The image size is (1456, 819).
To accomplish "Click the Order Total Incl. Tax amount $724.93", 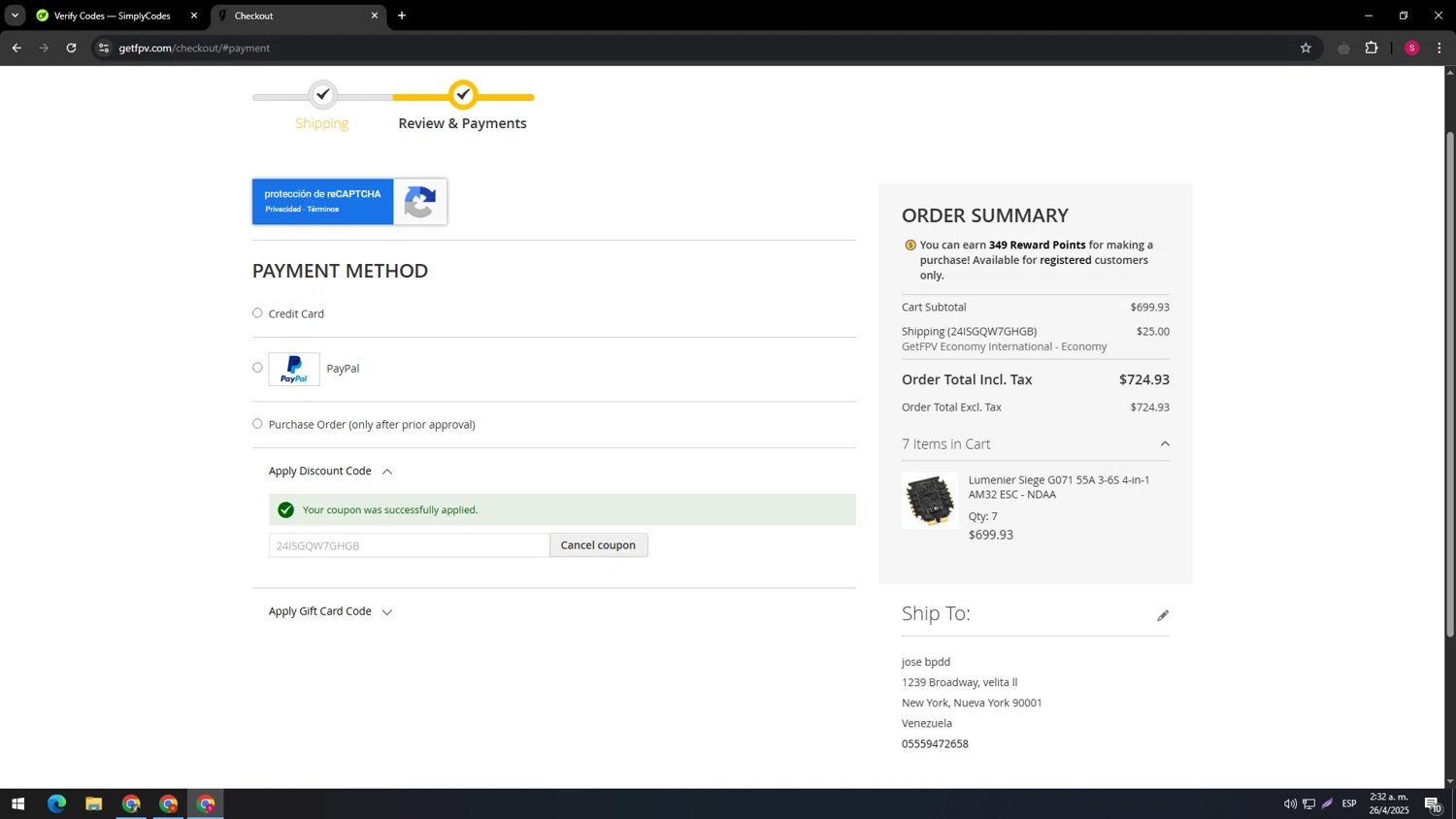I will (x=1143, y=380).
